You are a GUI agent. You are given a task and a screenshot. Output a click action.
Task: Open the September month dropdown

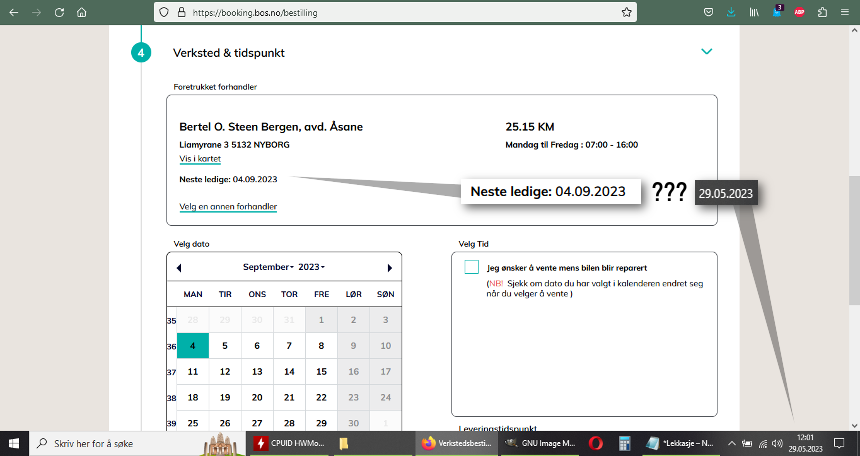pos(268,267)
